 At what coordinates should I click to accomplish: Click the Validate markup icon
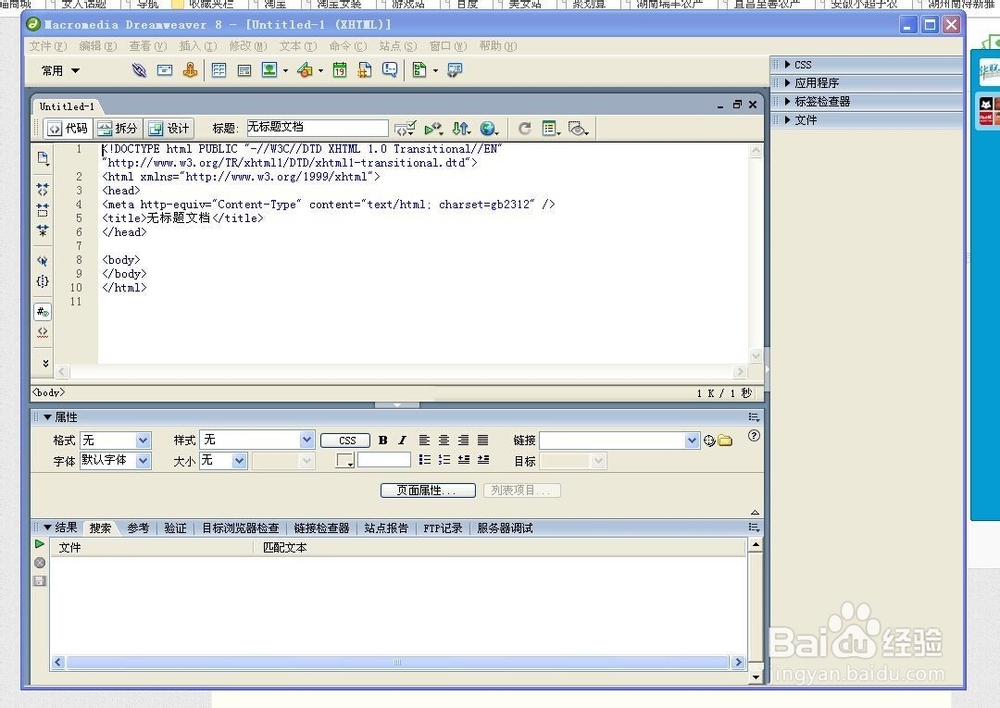[x=405, y=129]
